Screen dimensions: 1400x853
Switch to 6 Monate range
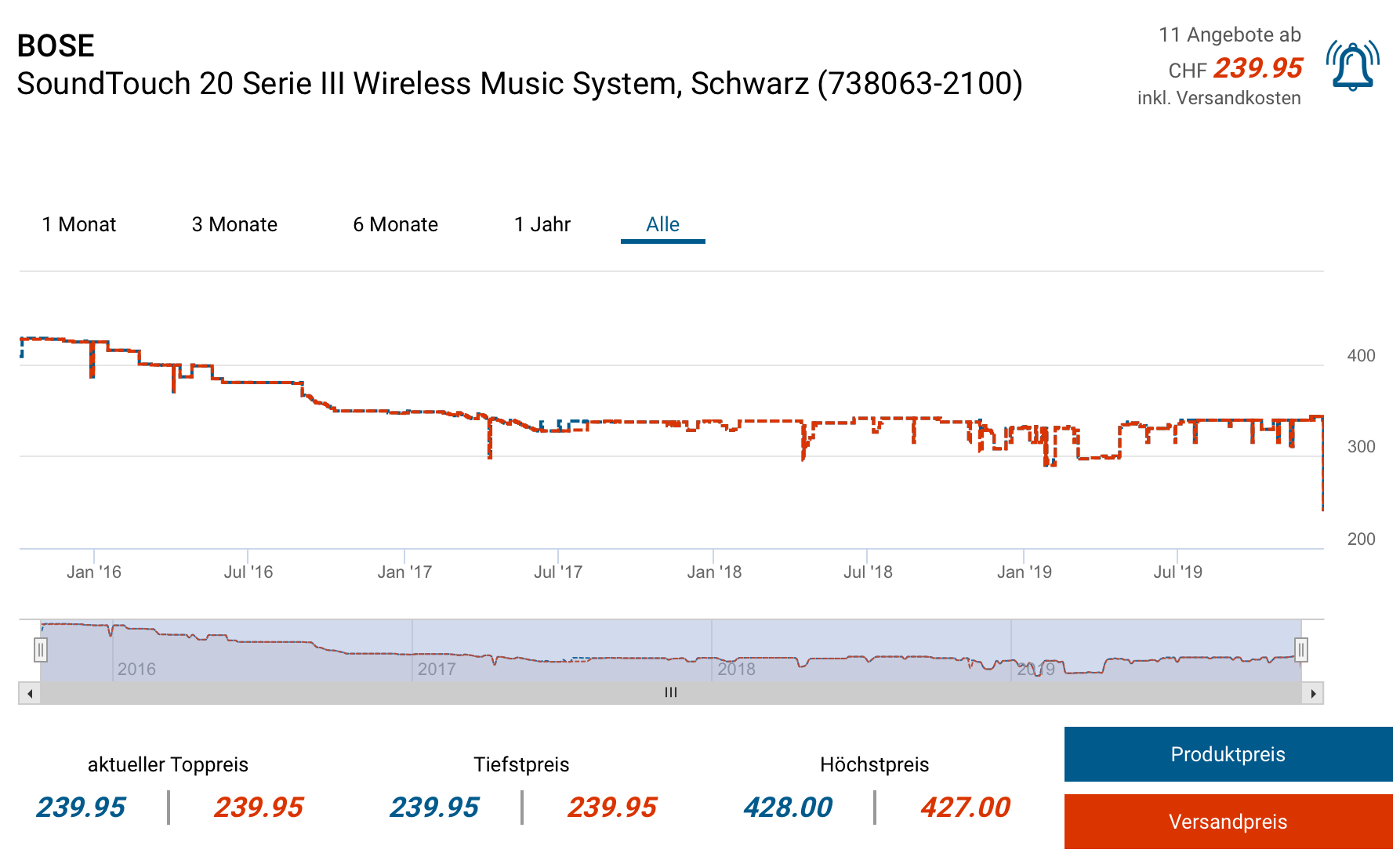395,225
